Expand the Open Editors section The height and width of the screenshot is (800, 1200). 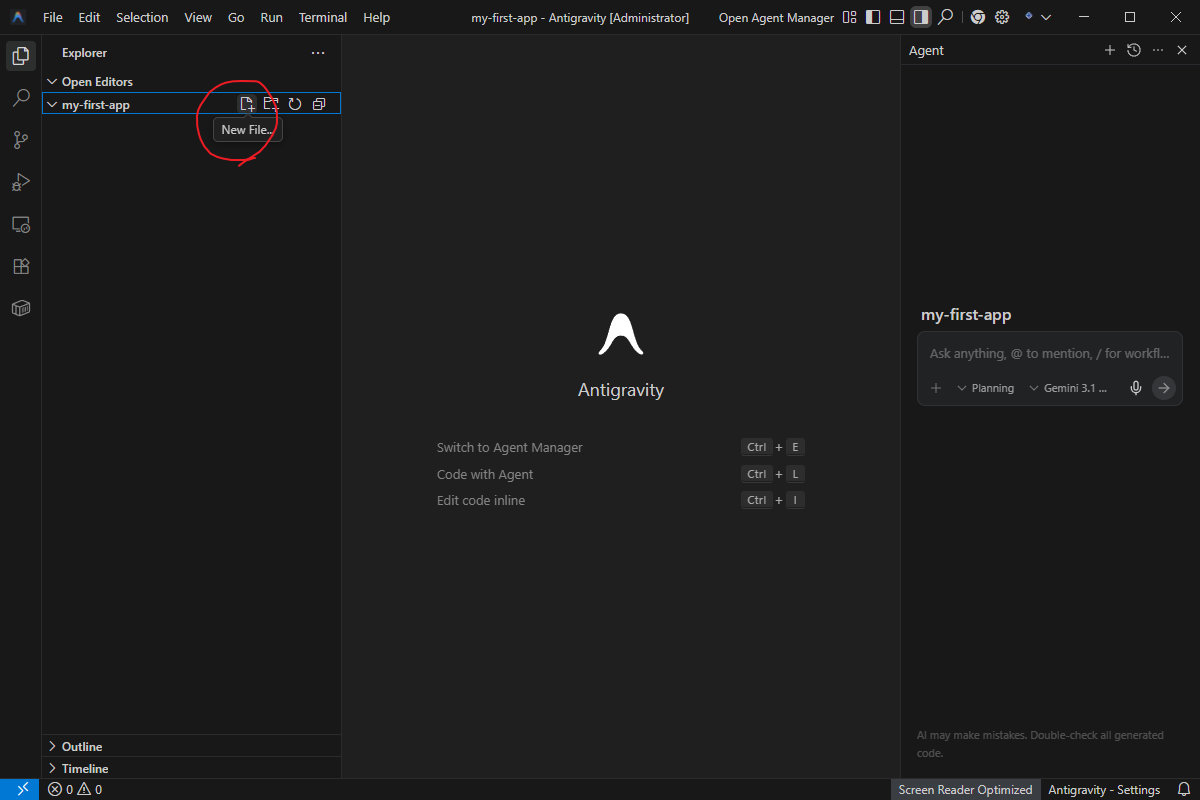(x=191, y=82)
